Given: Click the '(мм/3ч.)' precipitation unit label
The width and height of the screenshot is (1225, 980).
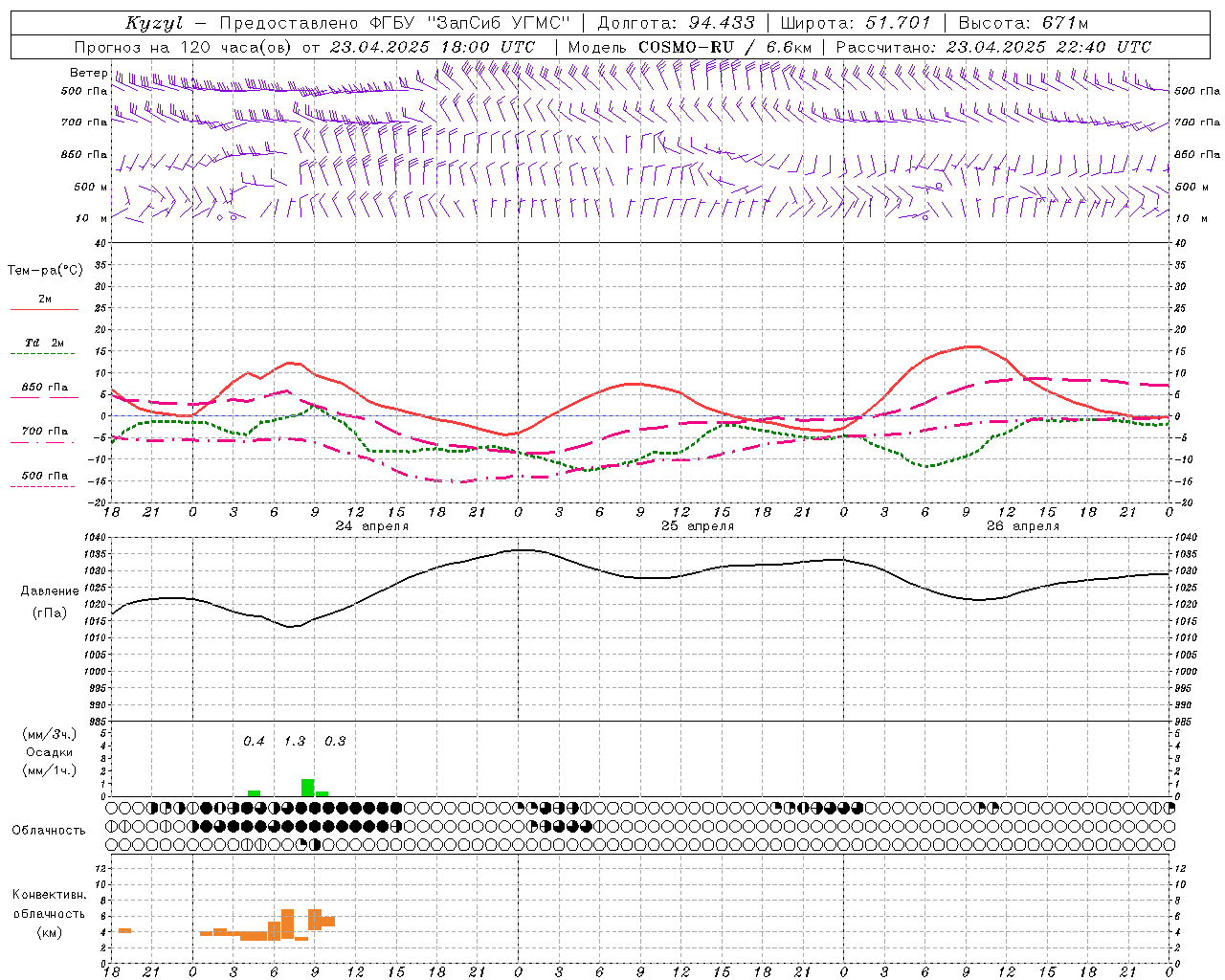Looking at the screenshot, I should tap(50, 734).
